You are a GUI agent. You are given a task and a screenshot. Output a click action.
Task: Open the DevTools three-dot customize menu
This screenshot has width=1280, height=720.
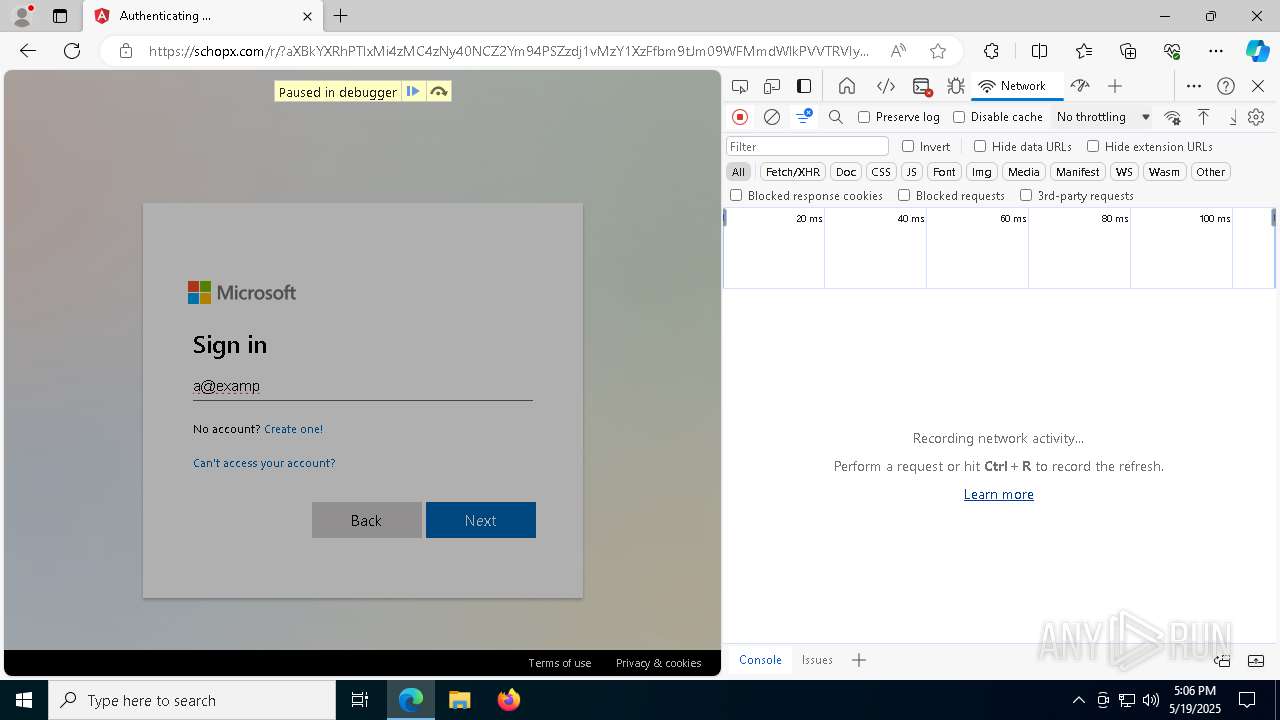[x=1194, y=86]
